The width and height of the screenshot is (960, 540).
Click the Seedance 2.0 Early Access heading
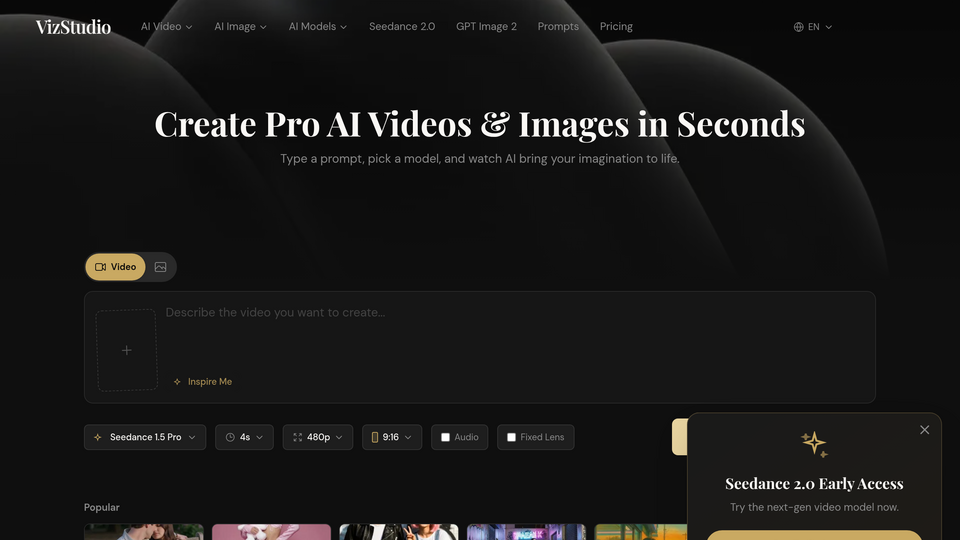(x=814, y=484)
